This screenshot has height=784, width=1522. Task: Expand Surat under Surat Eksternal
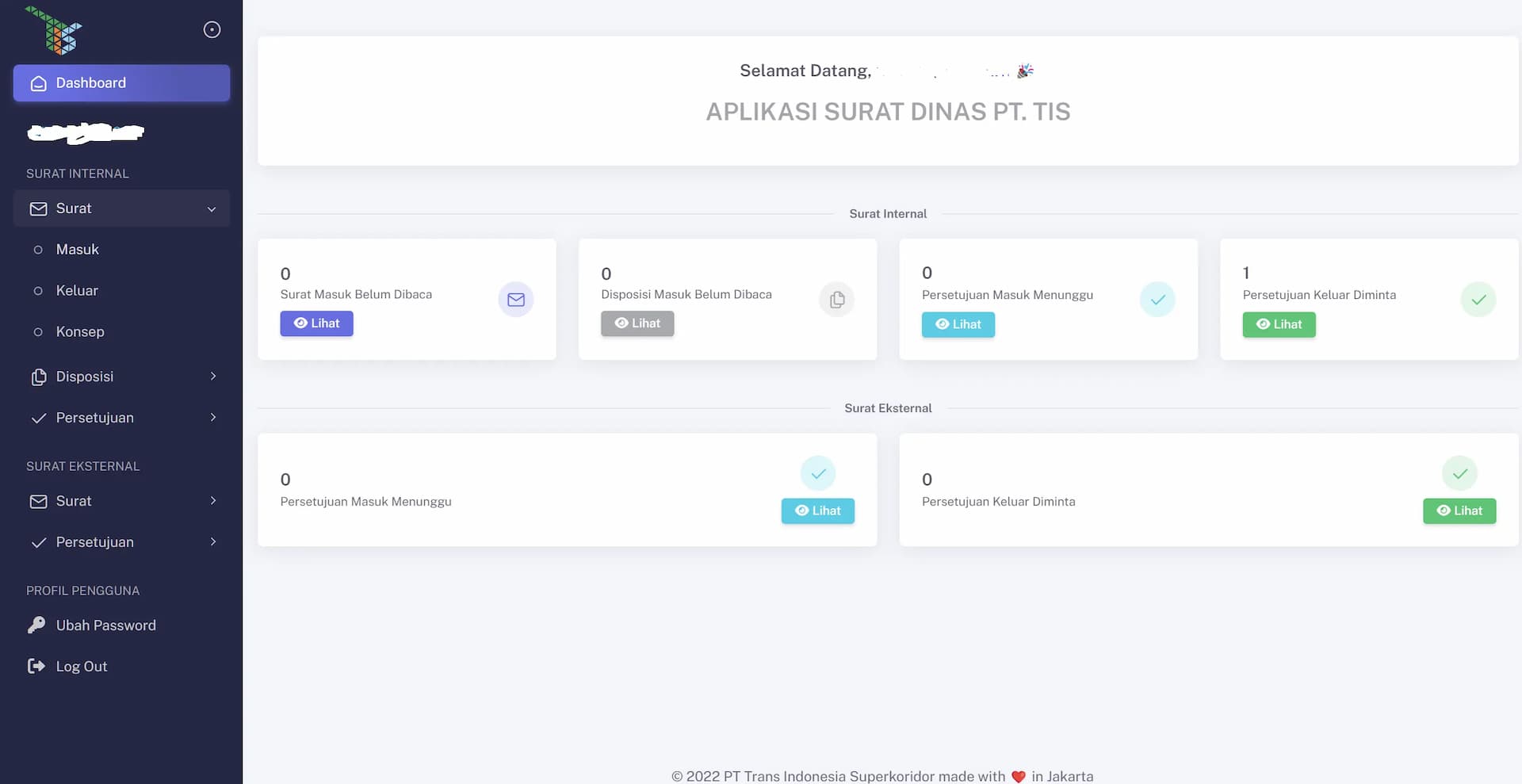click(121, 501)
